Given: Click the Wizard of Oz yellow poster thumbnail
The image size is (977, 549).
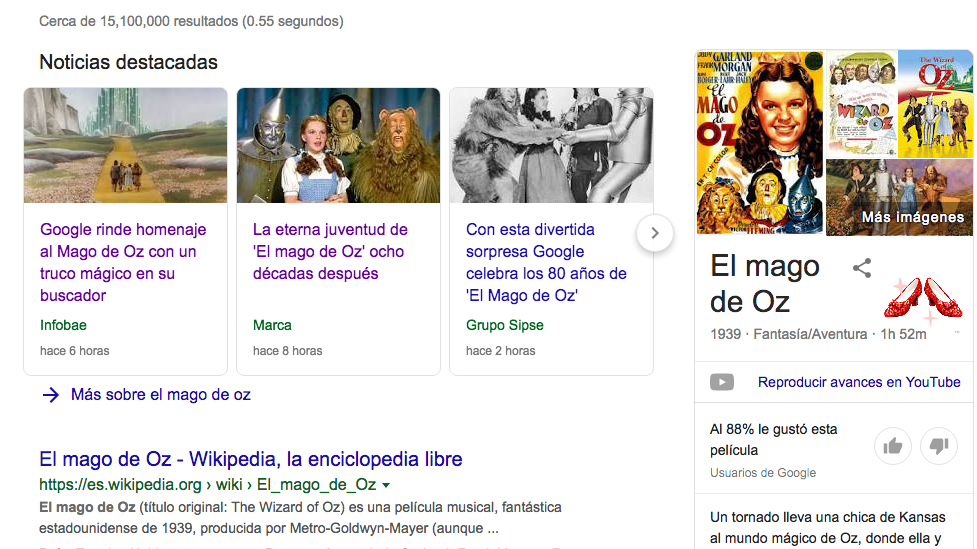Looking at the screenshot, I should coord(935,104).
